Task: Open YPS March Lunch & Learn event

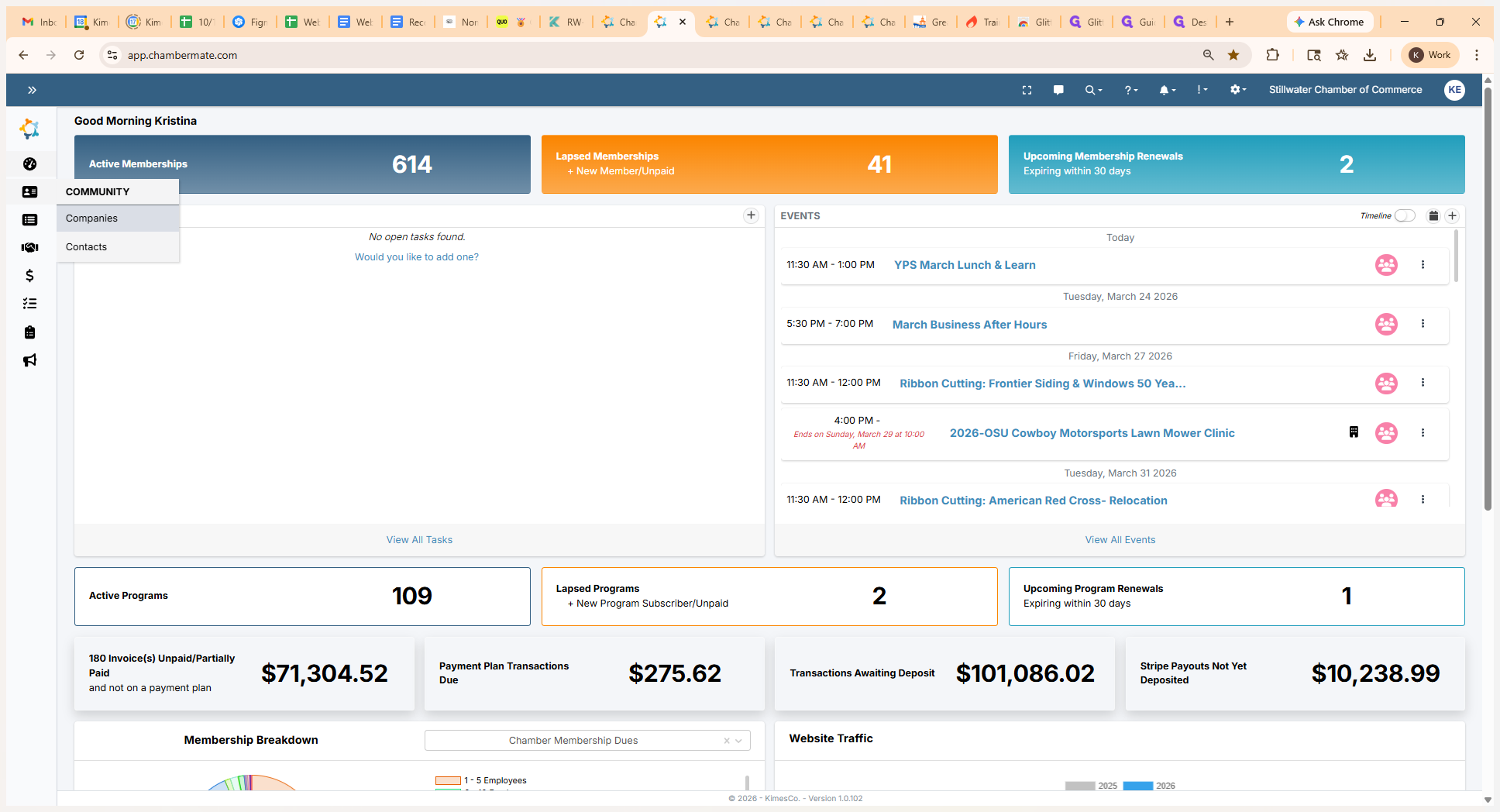Action: click(965, 265)
